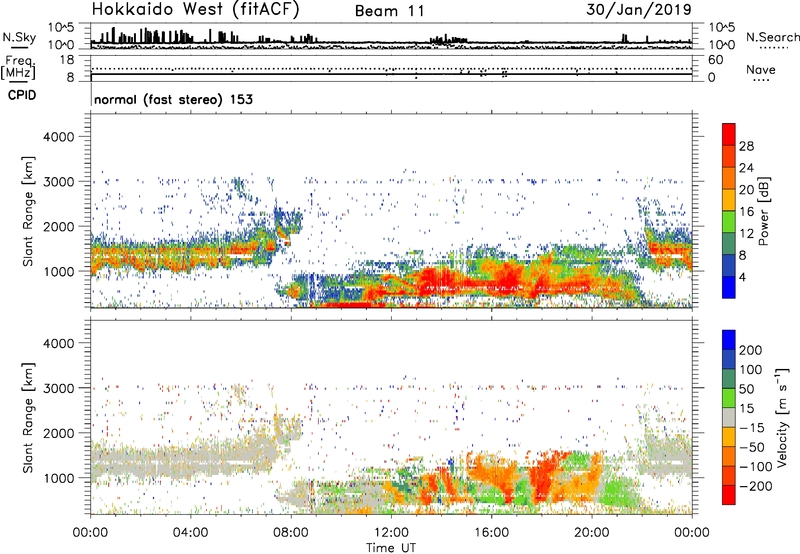Click the '08:00' time tick label

click(291, 533)
